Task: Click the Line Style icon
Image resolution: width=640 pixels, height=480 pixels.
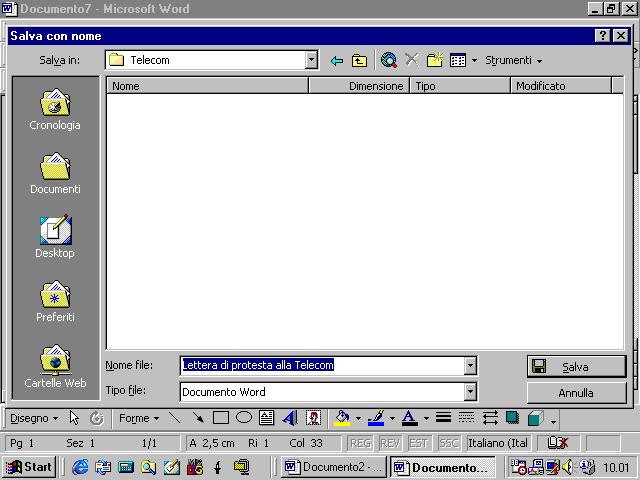Action: (x=443, y=418)
